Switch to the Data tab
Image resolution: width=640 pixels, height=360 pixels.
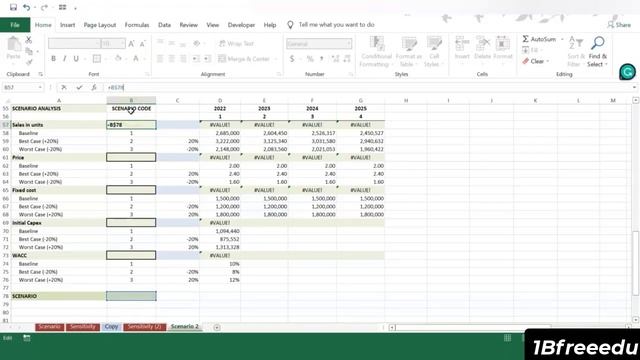tap(164, 25)
